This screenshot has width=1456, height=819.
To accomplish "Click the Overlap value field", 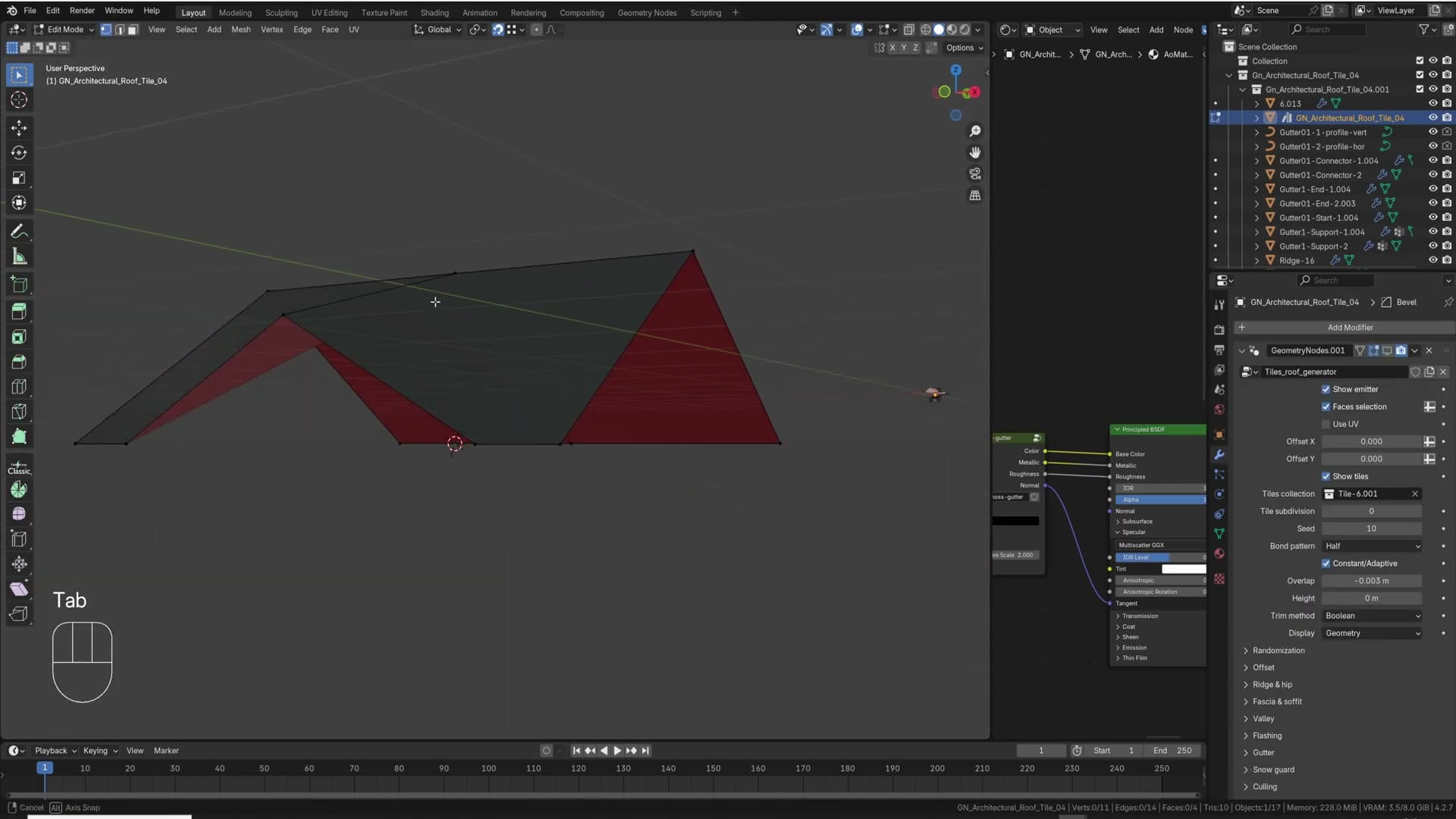I will (1372, 581).
